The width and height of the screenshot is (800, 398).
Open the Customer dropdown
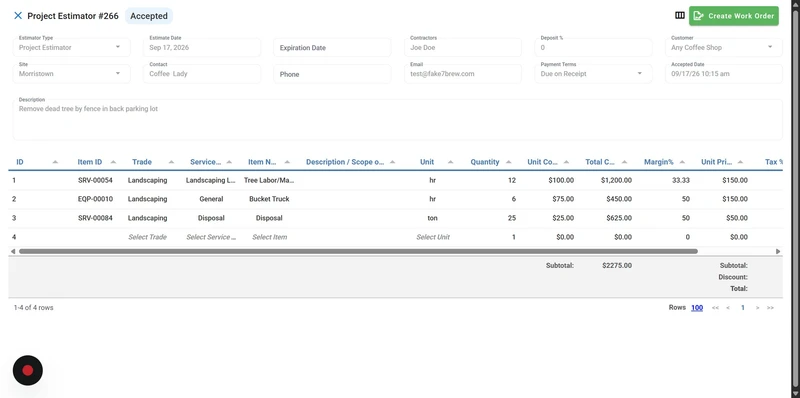[x=723, y=47]
